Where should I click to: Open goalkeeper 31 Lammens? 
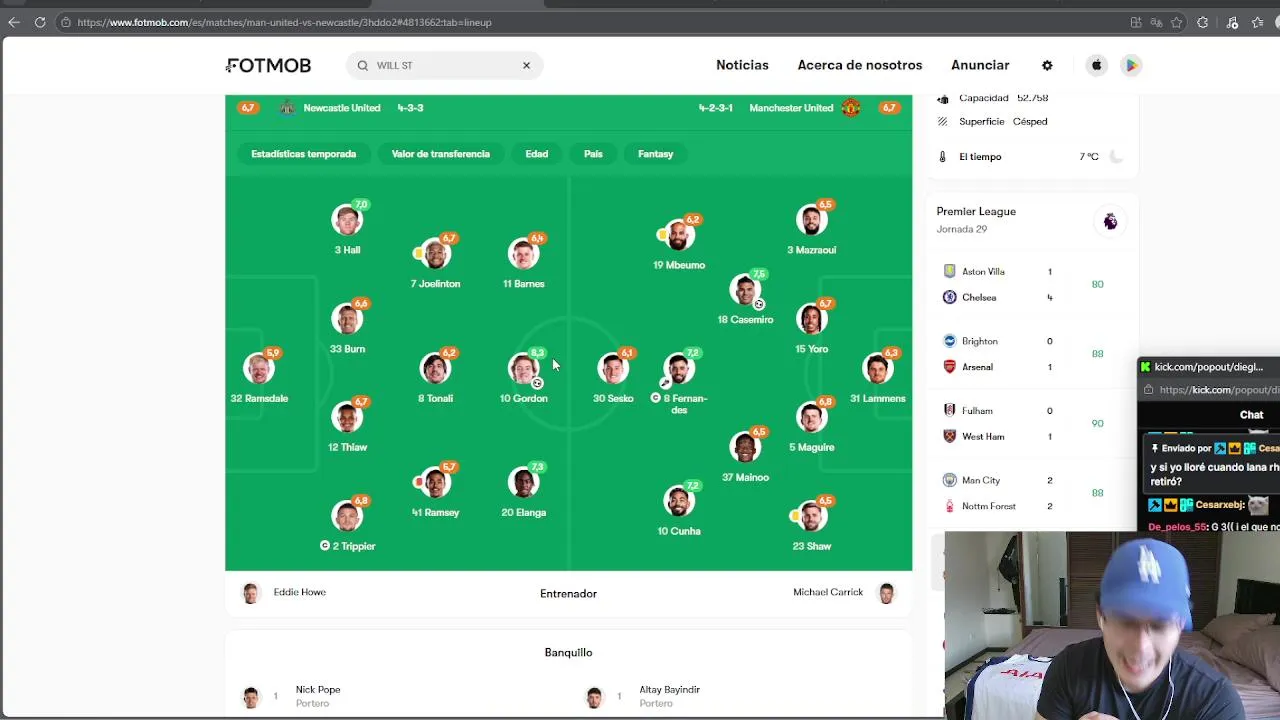877,376
